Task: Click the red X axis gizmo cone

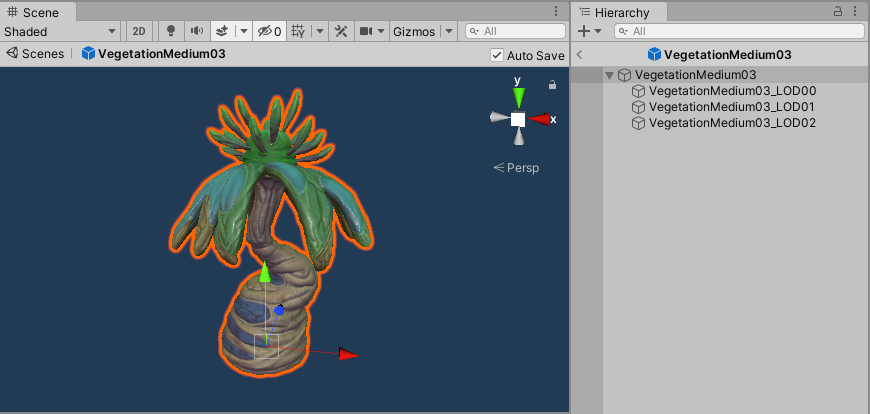Action: click(x=541, y=119)
